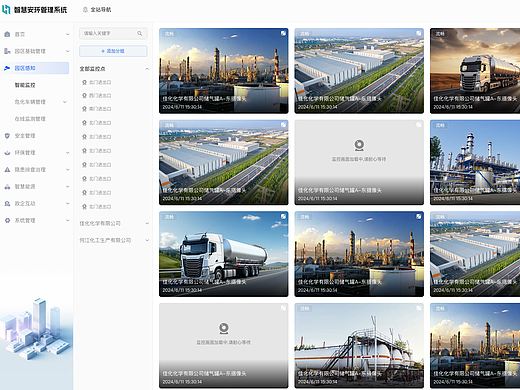Click the expand icon on the spherical storage tanks feed
This screenshot has width=520, height=390.
[x=418, y=308]
